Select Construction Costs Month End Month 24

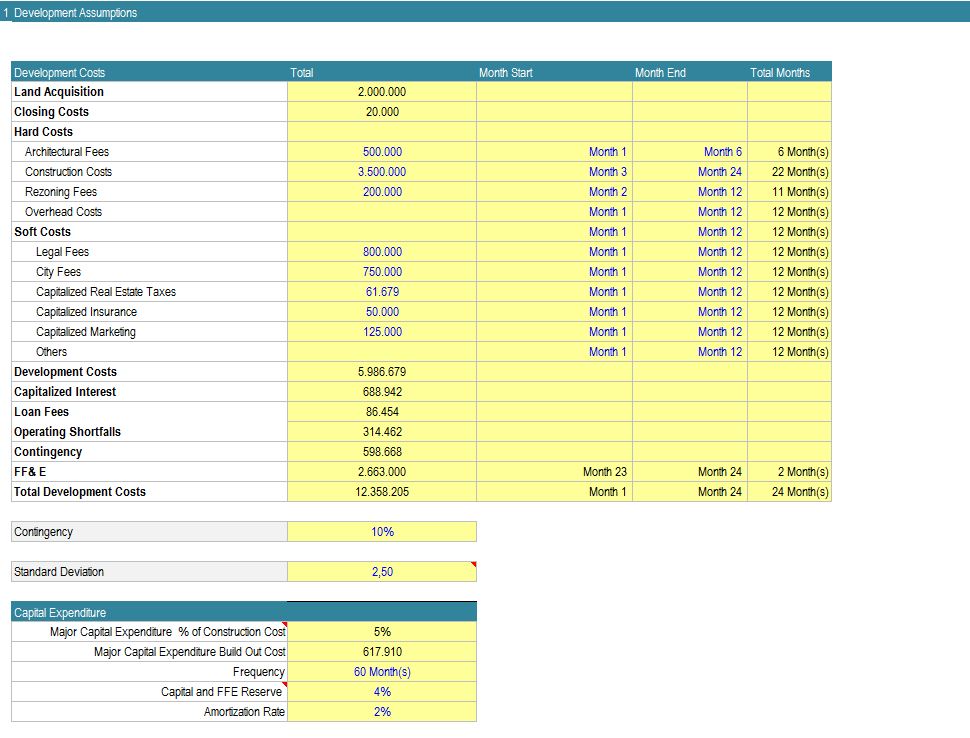(x=690, y=171)
